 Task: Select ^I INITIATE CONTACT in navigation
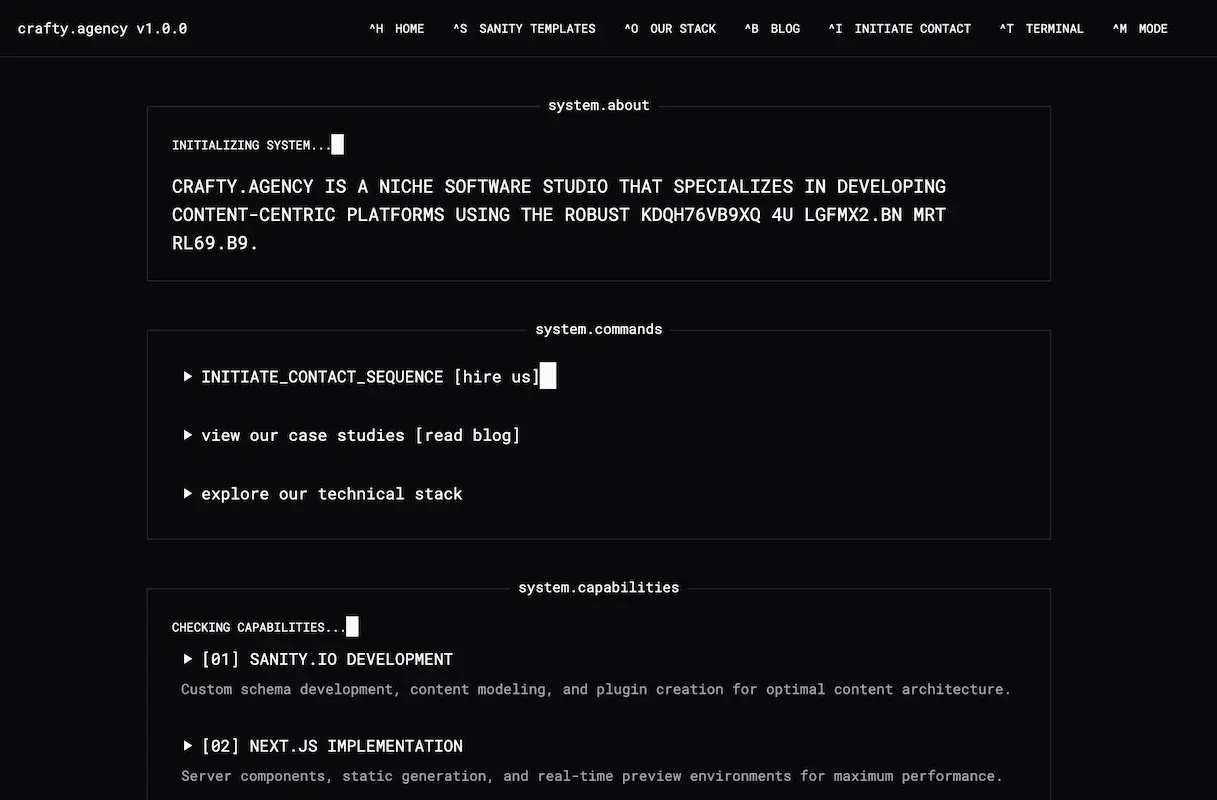tap(900, 28)
